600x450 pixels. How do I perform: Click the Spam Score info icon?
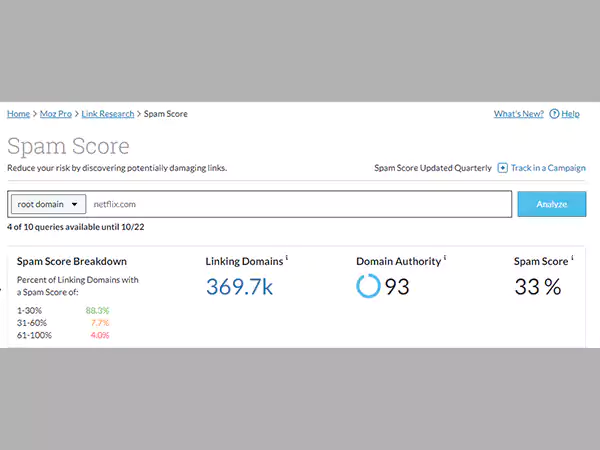coord(572,258)
